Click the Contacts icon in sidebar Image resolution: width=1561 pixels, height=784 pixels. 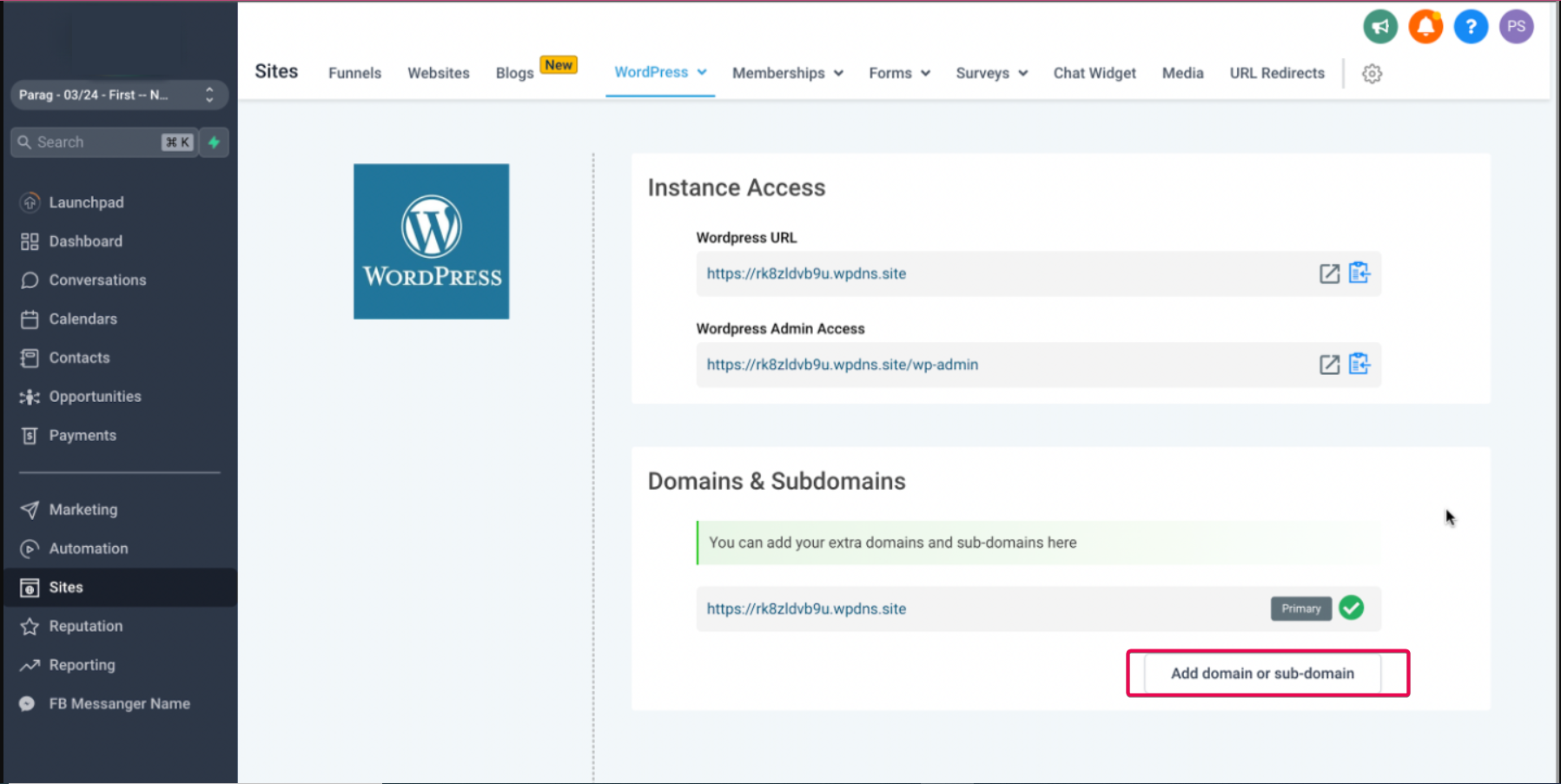(x=30, y=358)
